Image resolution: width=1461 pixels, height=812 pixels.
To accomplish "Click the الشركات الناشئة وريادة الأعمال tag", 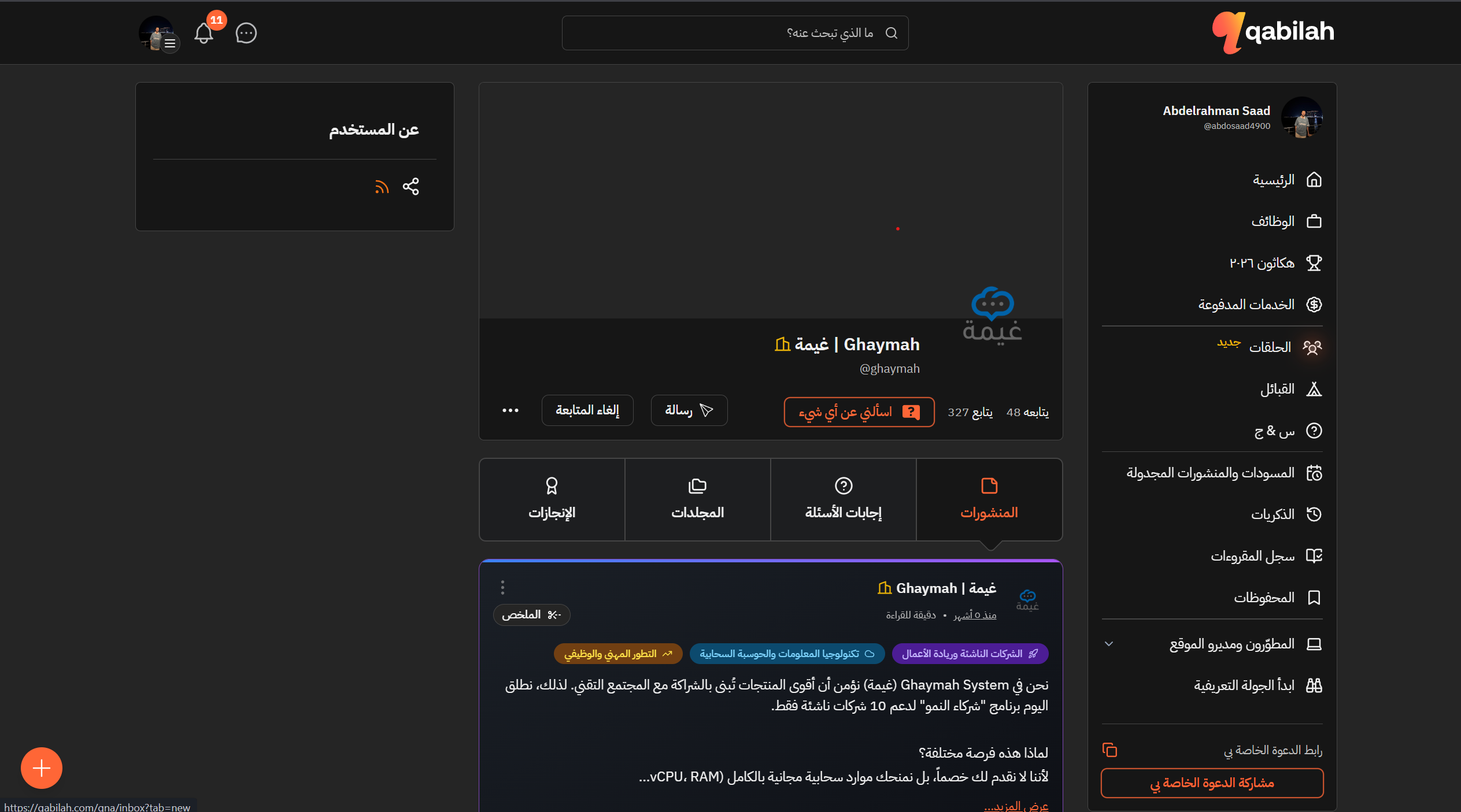I will (970, 654).
